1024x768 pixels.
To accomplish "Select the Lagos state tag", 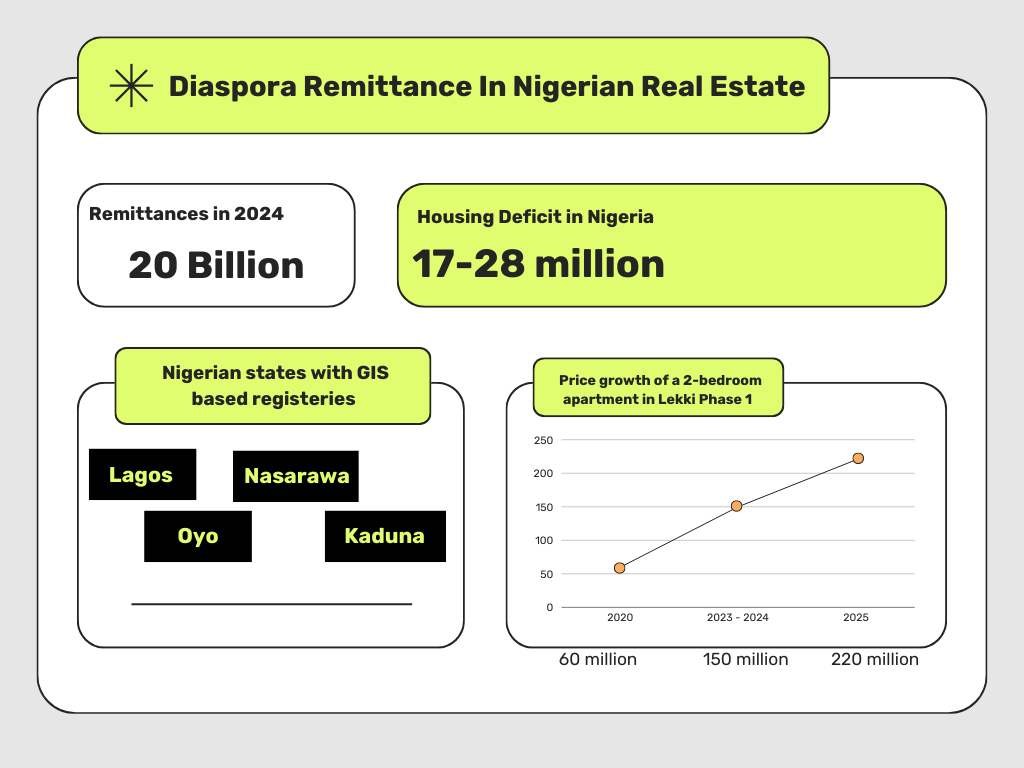I will (x=142, y=475).
